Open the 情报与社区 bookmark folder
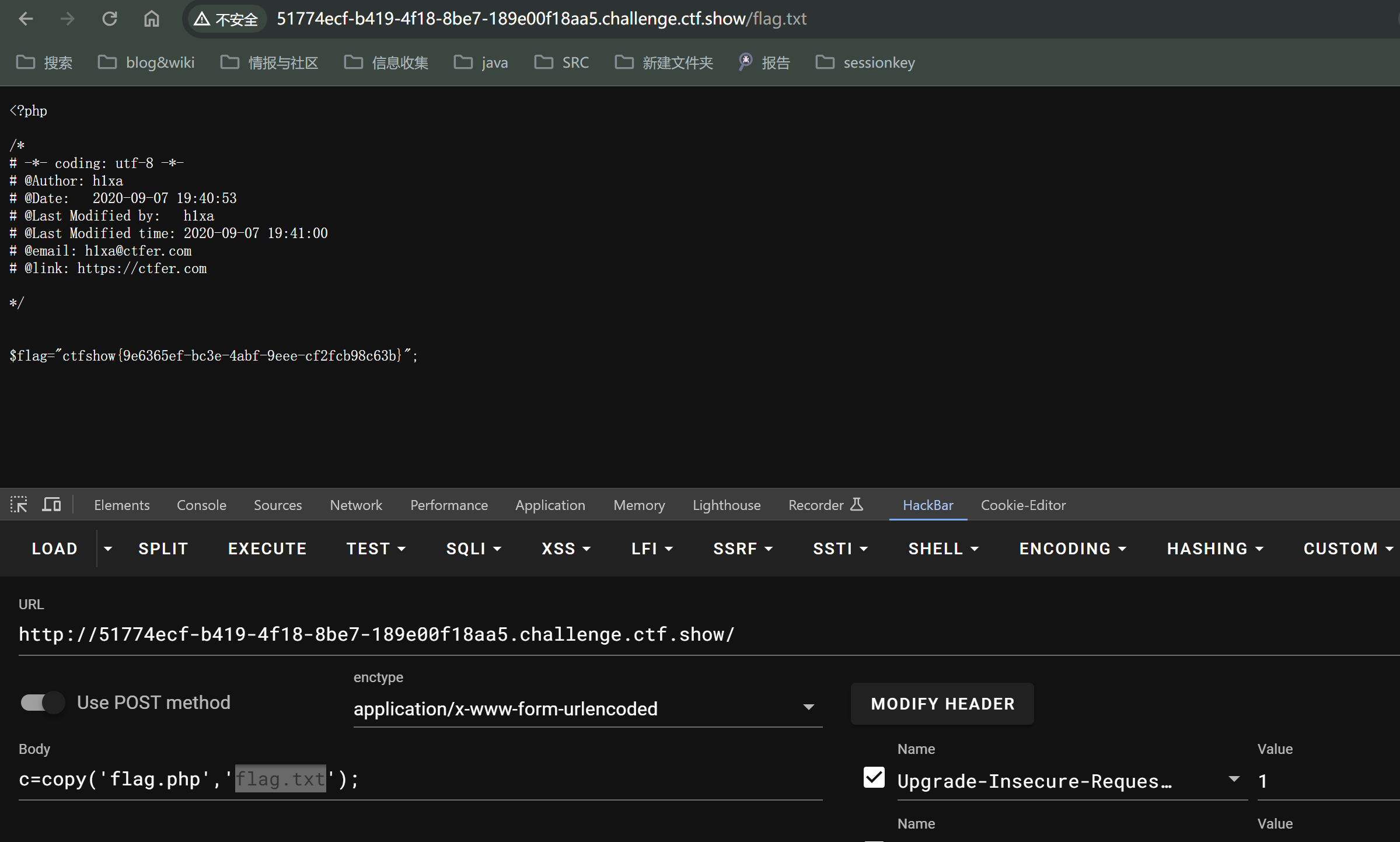Screen dimensions: 1400x842 (x=270, y=62)
